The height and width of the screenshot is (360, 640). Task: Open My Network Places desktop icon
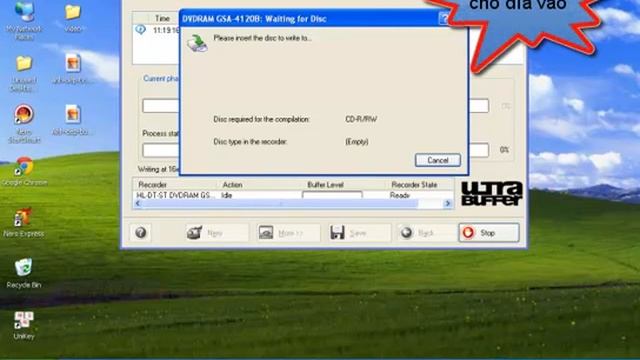24,20
